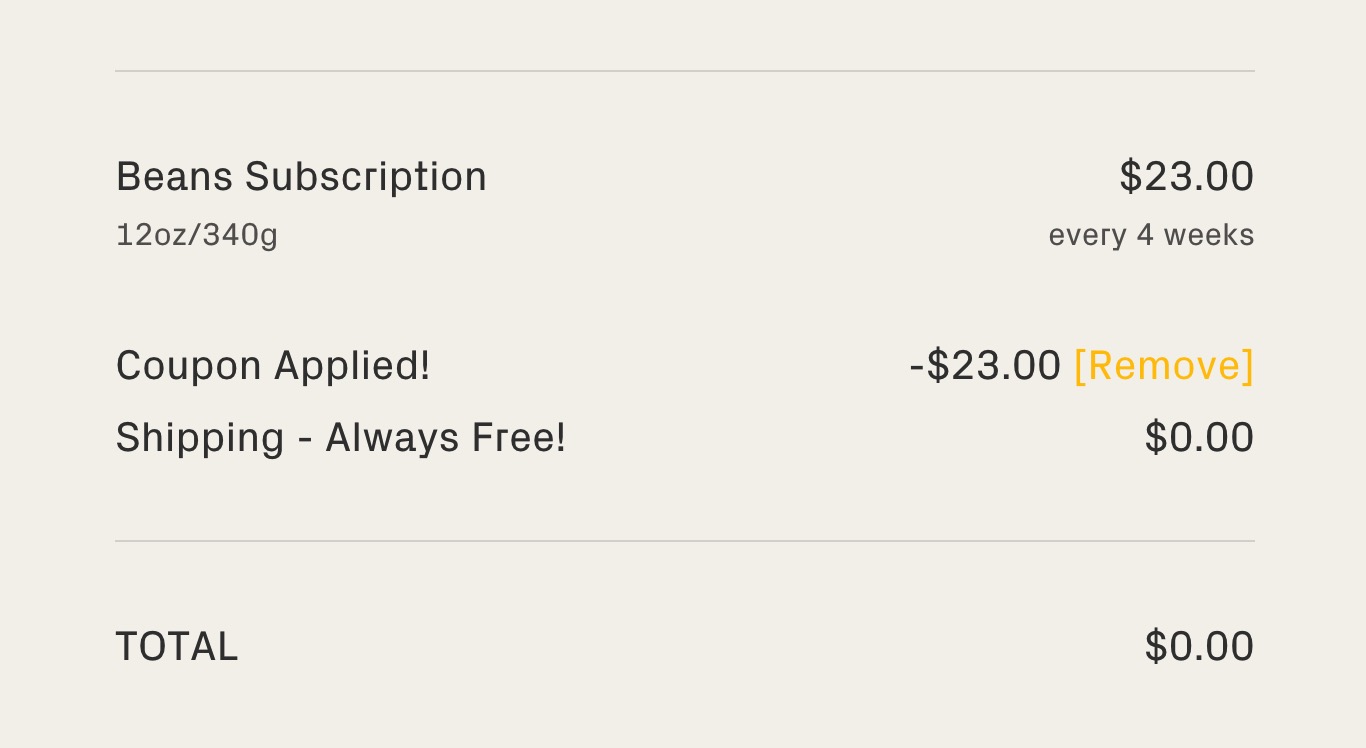Image resolution: width=1366 pixels, height=748 pixels.
Task: Click the every 4 weeks frequency text
Action: (x=1151, y=235)
